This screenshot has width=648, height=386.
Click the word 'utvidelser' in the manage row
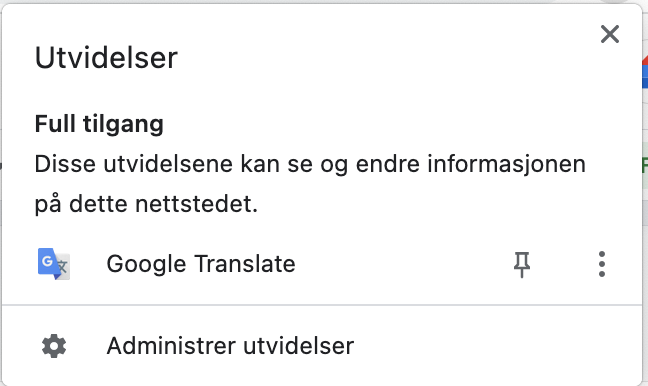tap(298, 345)
